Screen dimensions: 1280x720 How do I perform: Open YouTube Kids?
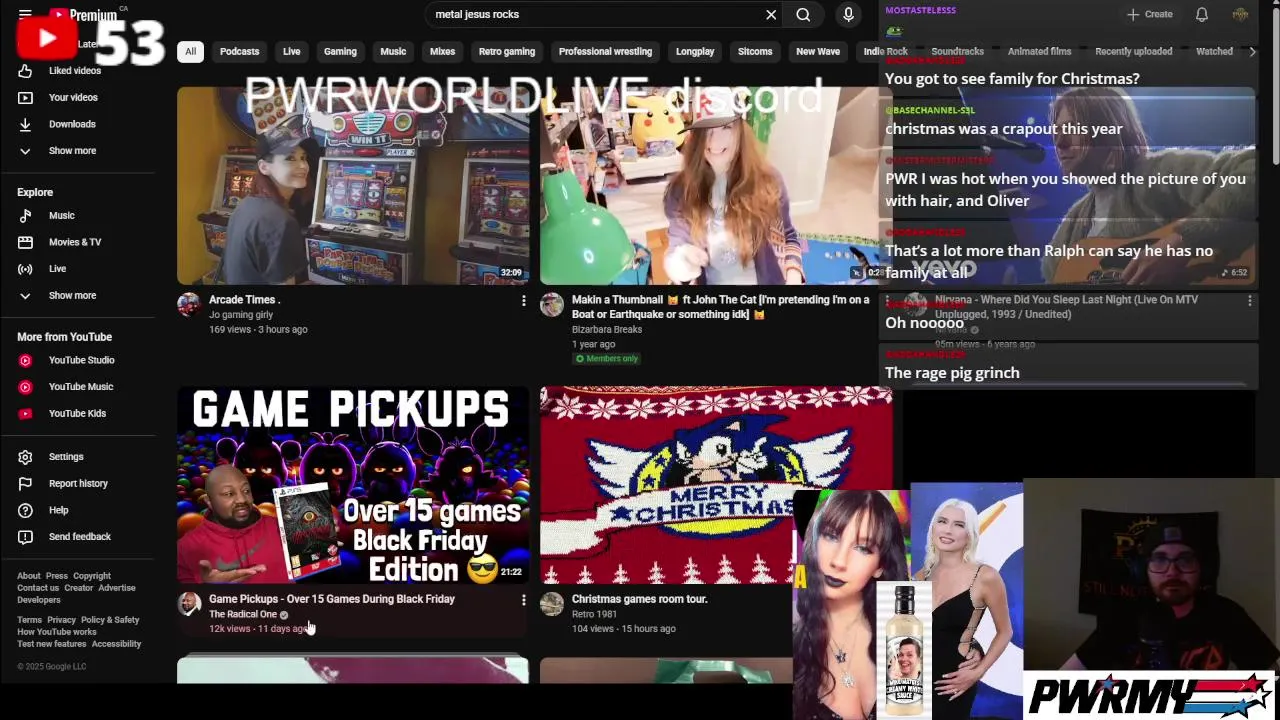coord(77,414)
